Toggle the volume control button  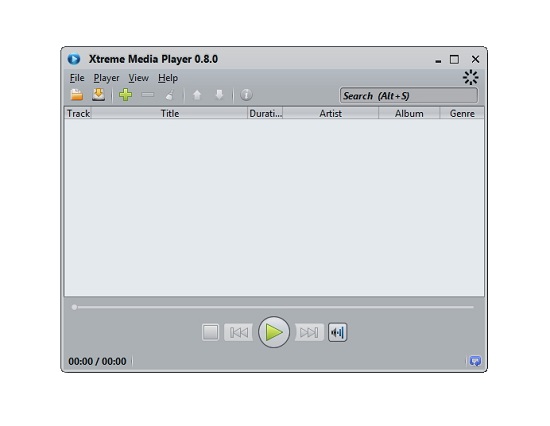click(337, 332)
